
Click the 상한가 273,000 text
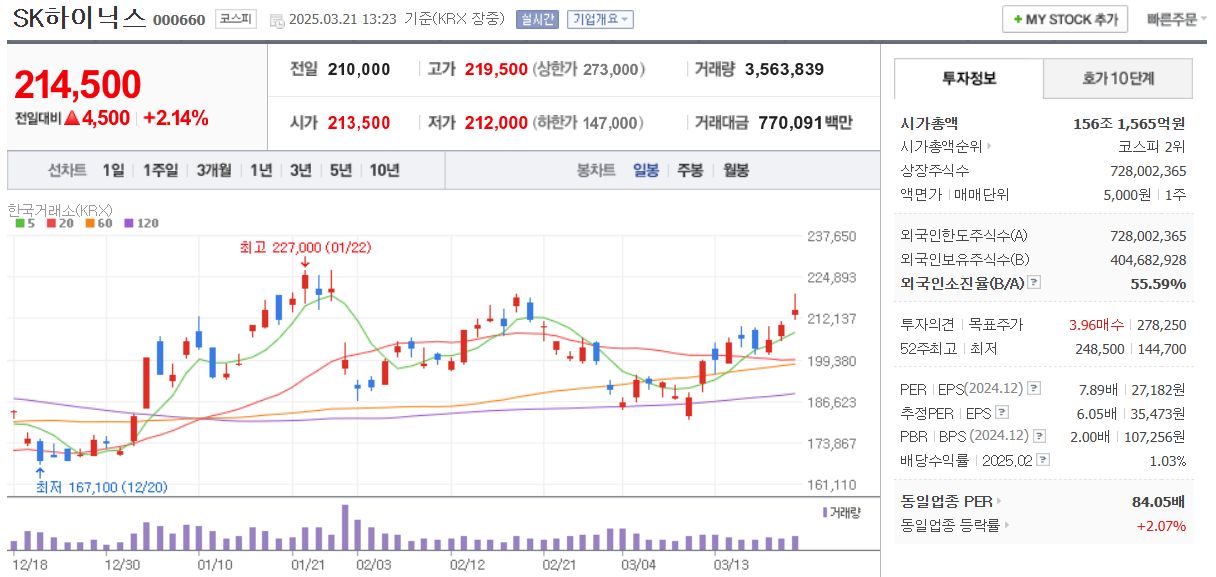click(589, 69)
